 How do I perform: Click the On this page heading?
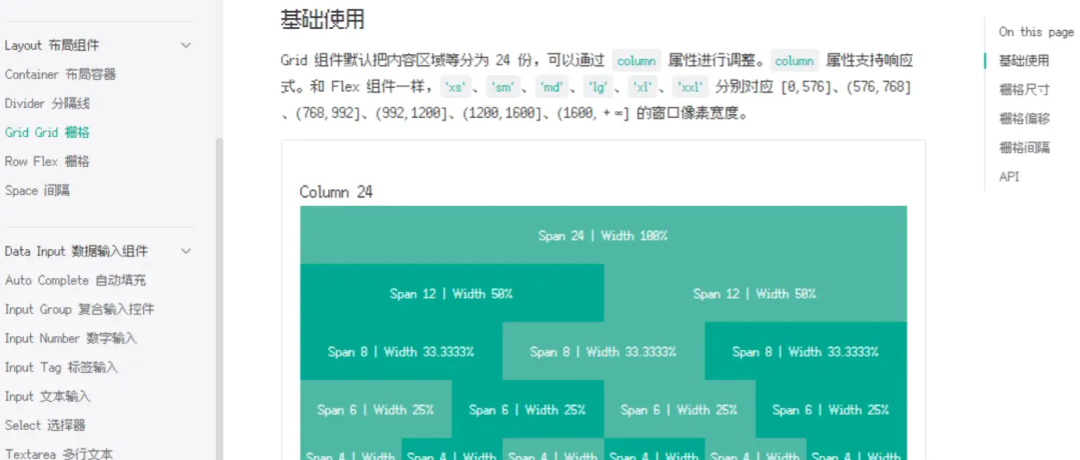pos(1036,32)
